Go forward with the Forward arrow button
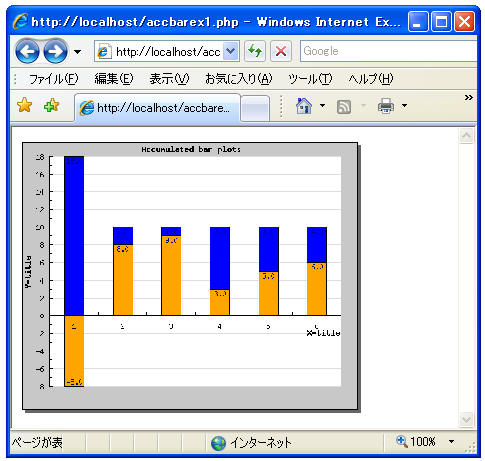The image size is (485, 461). (55, 52)
